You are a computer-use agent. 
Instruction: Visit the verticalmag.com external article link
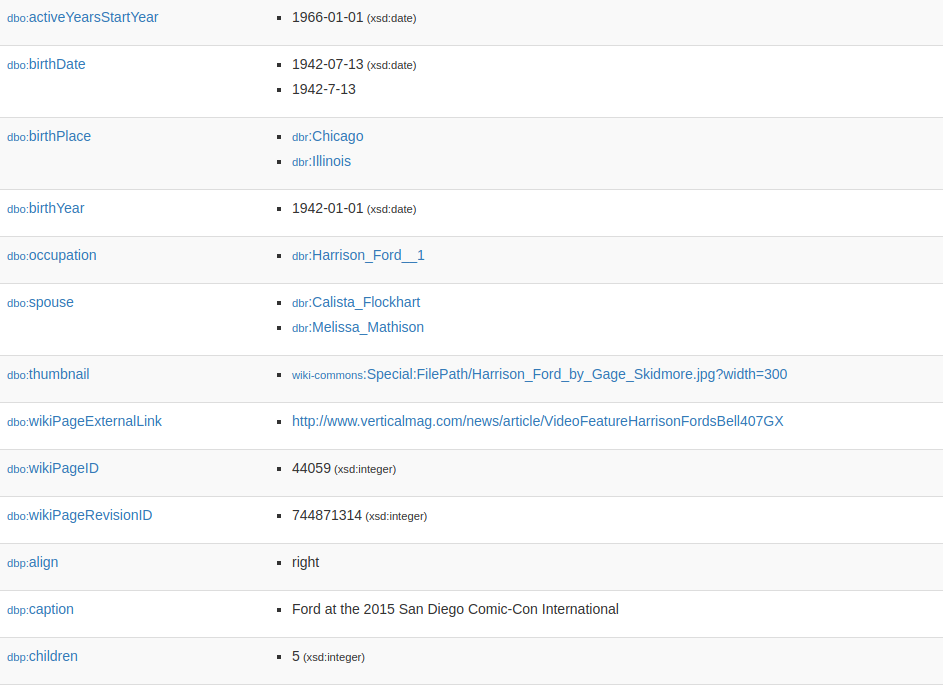click(537, 421)
